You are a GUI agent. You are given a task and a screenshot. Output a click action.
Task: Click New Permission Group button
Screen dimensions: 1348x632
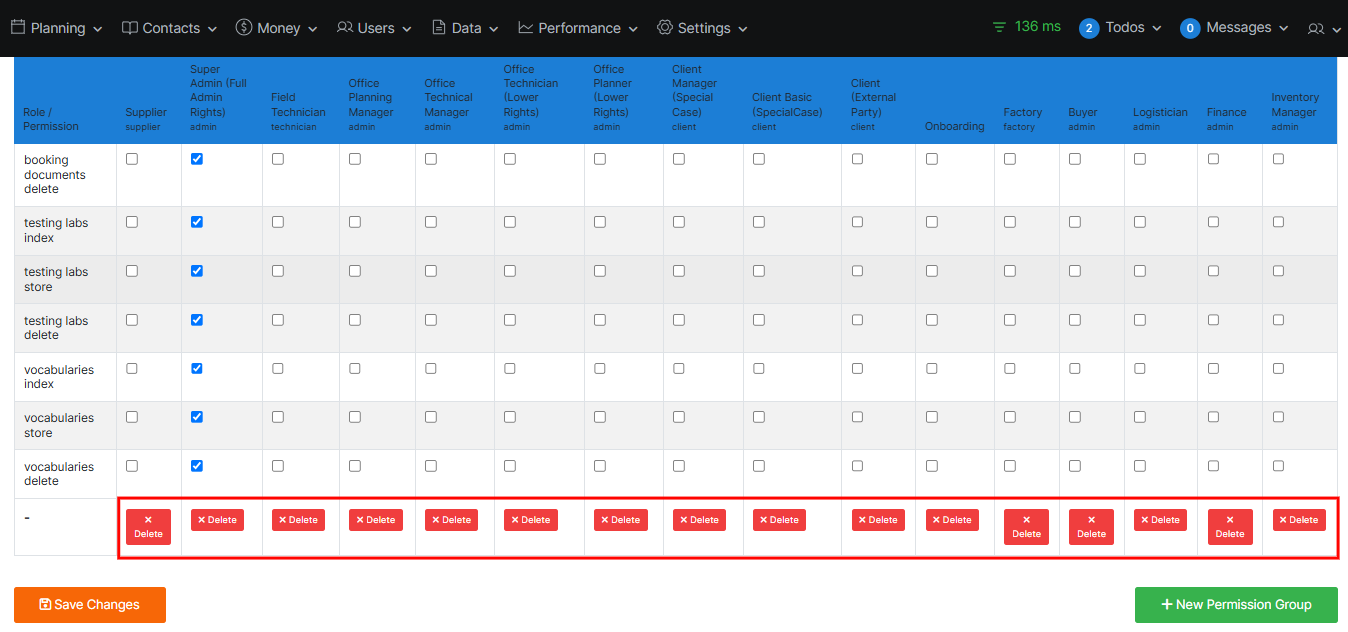click(1236, 605)
